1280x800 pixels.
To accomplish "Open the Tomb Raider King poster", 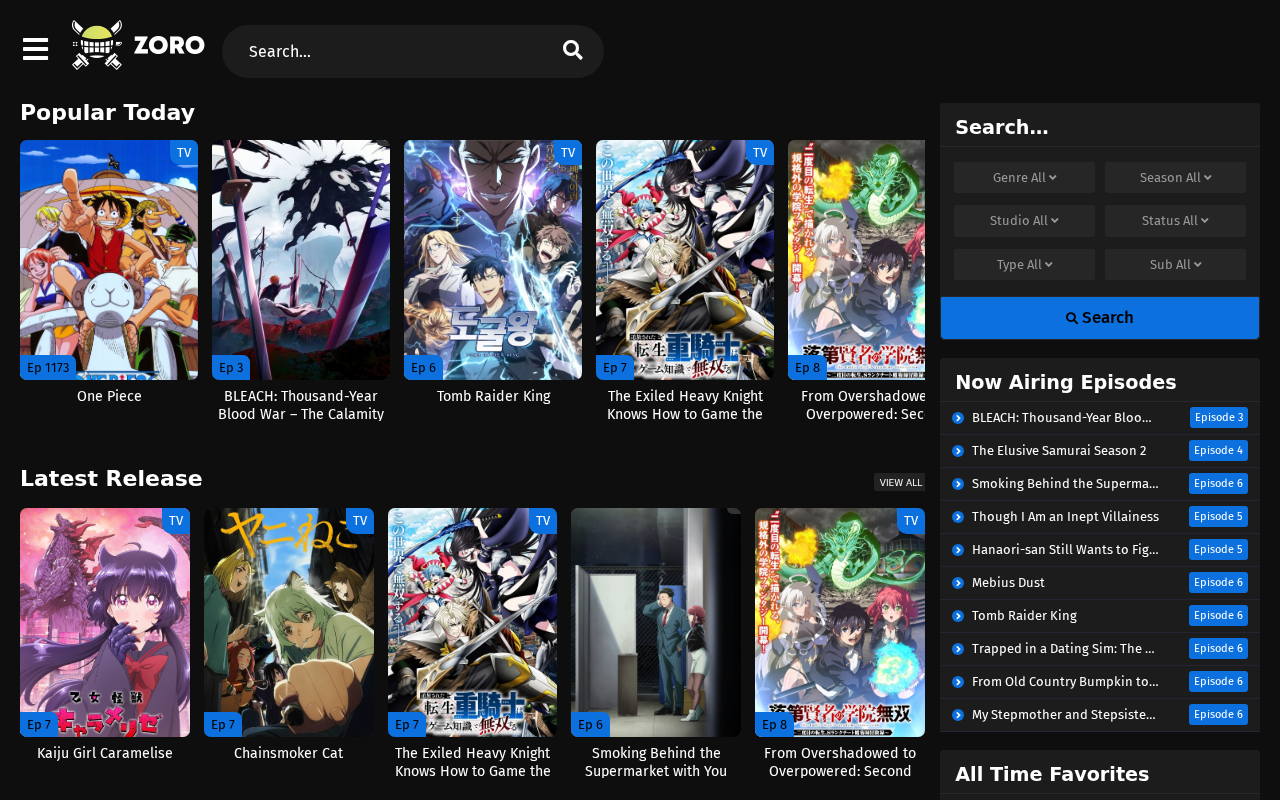I will (493, 260).
